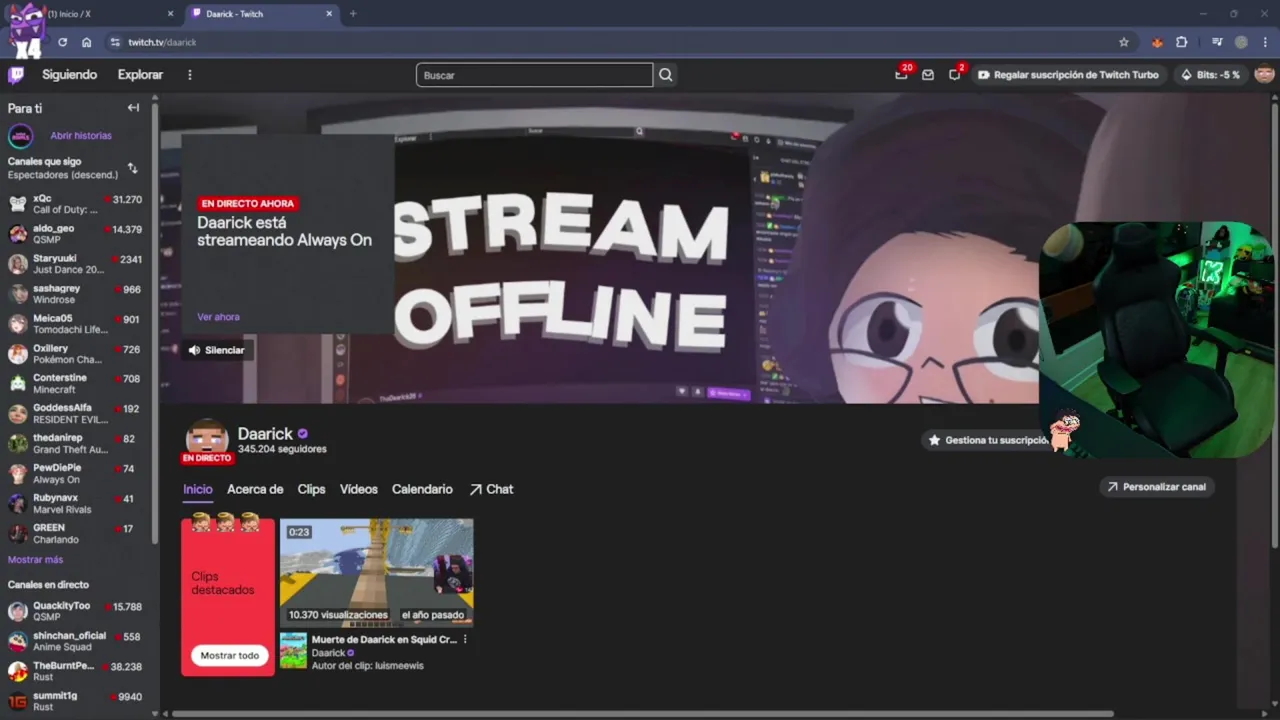Open a new browser tab
This screenshot has width=1280, height=720.
click(353, 14)
